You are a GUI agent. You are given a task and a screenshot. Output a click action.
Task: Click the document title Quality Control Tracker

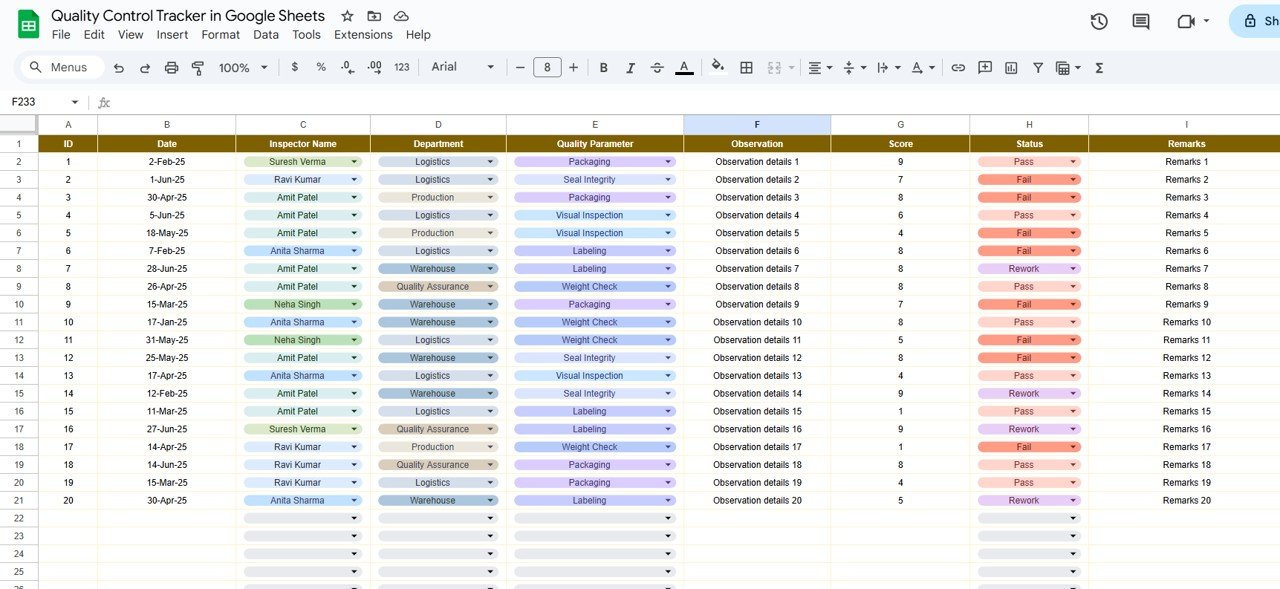188,16
